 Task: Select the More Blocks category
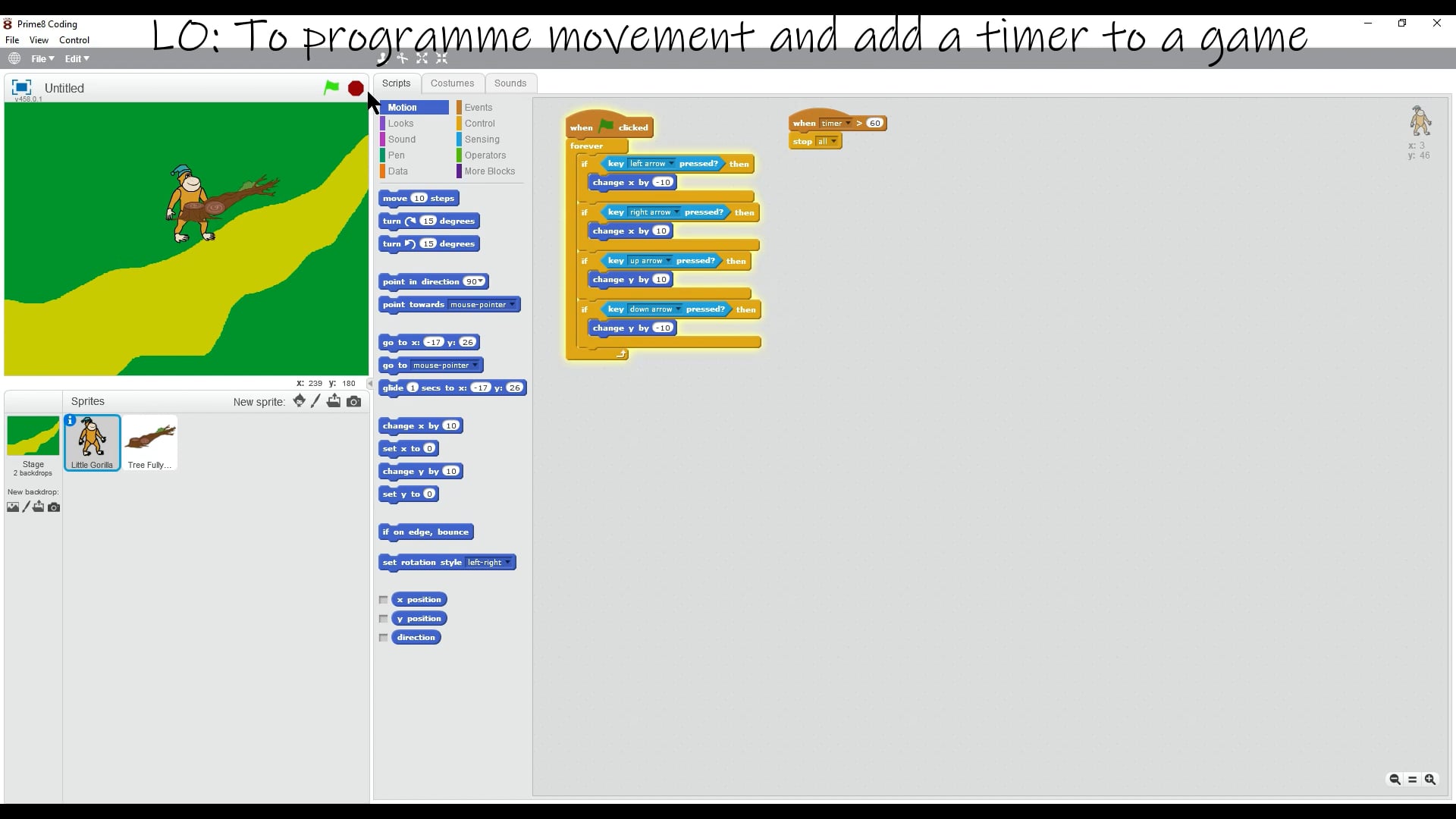(x=489, y=171)
